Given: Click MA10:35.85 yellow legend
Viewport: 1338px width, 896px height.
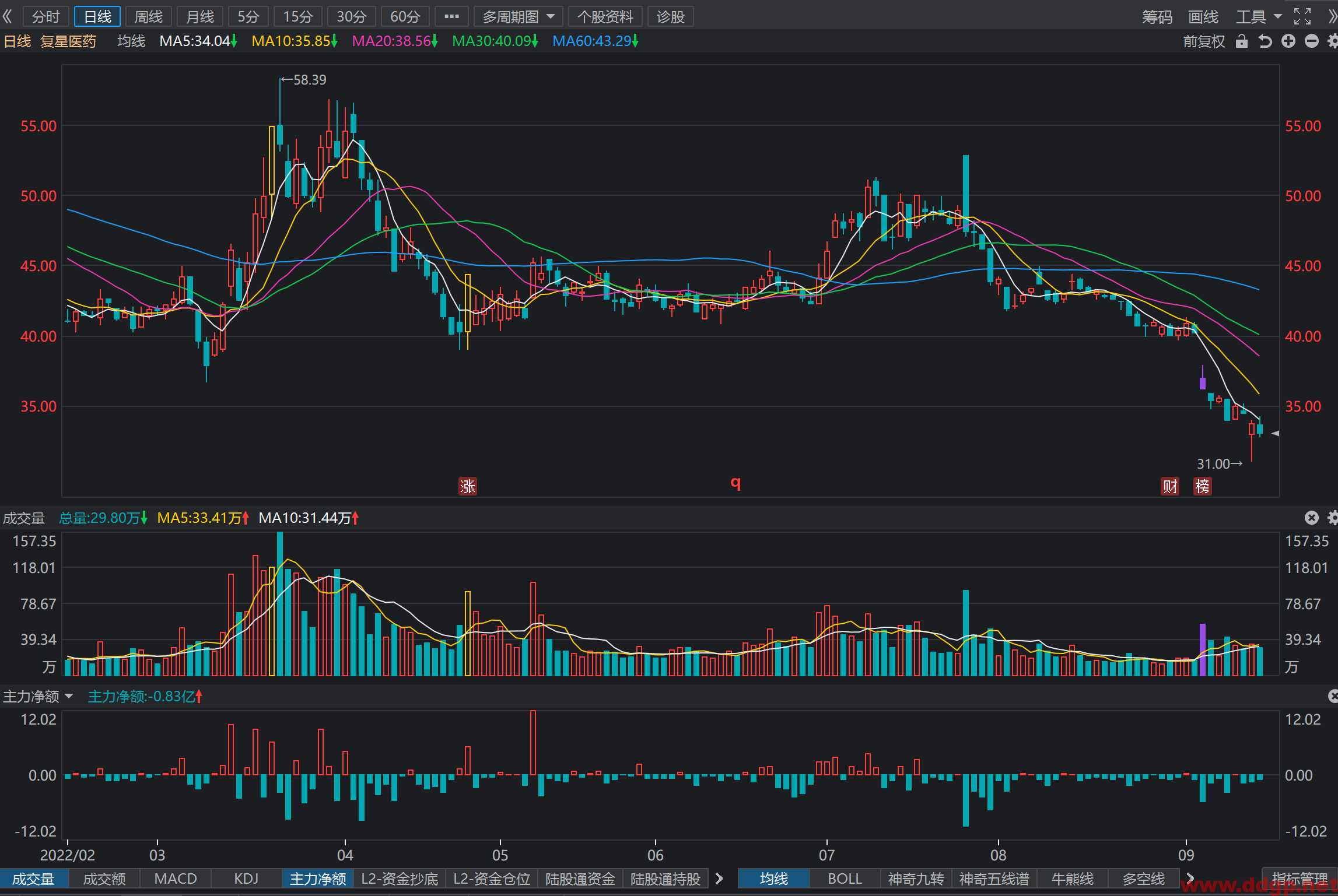Looking at the screenshot, I should pyautogui.click(x=295, y=41).
